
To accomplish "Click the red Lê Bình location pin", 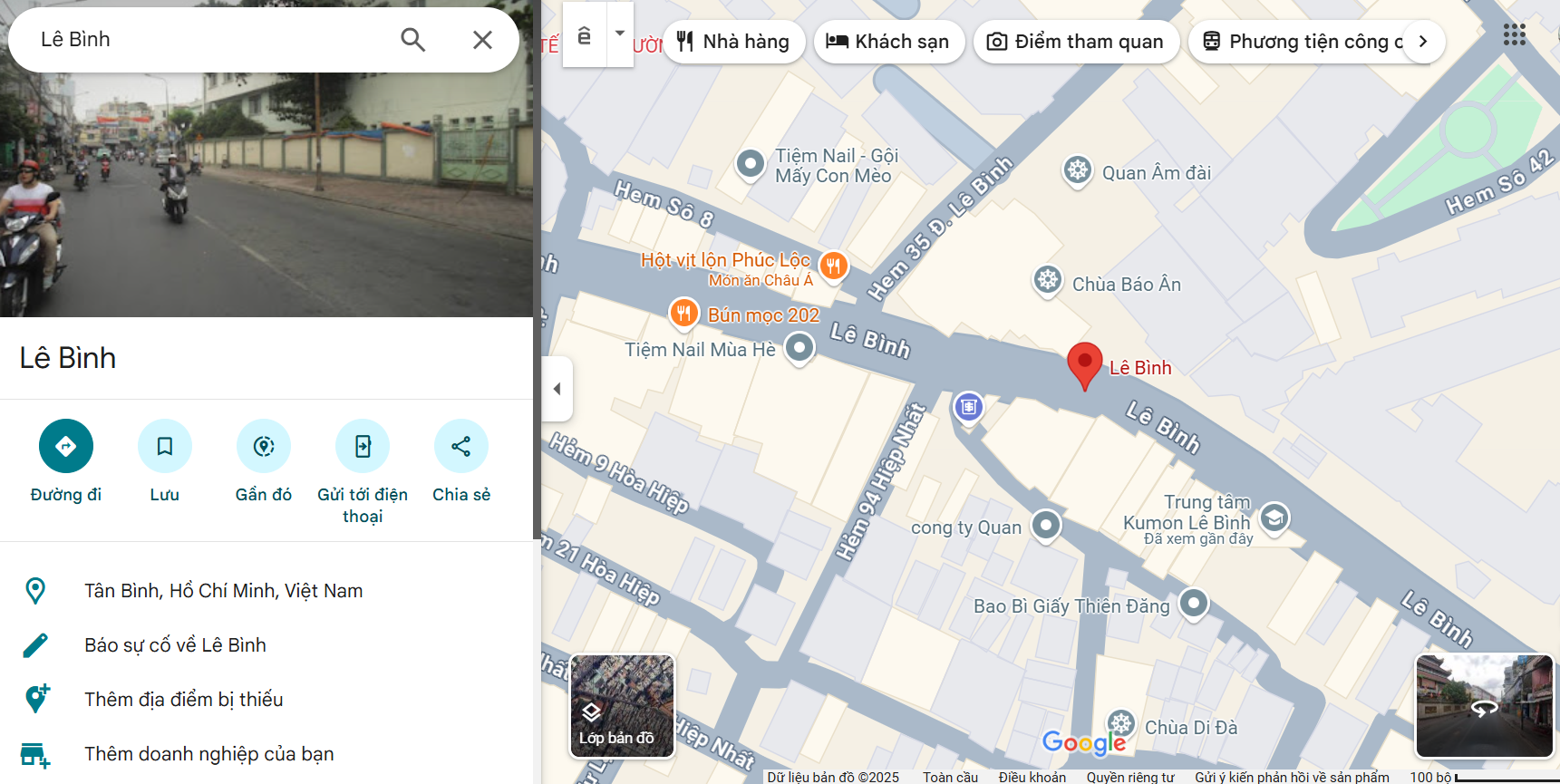I will point(1084,366).
